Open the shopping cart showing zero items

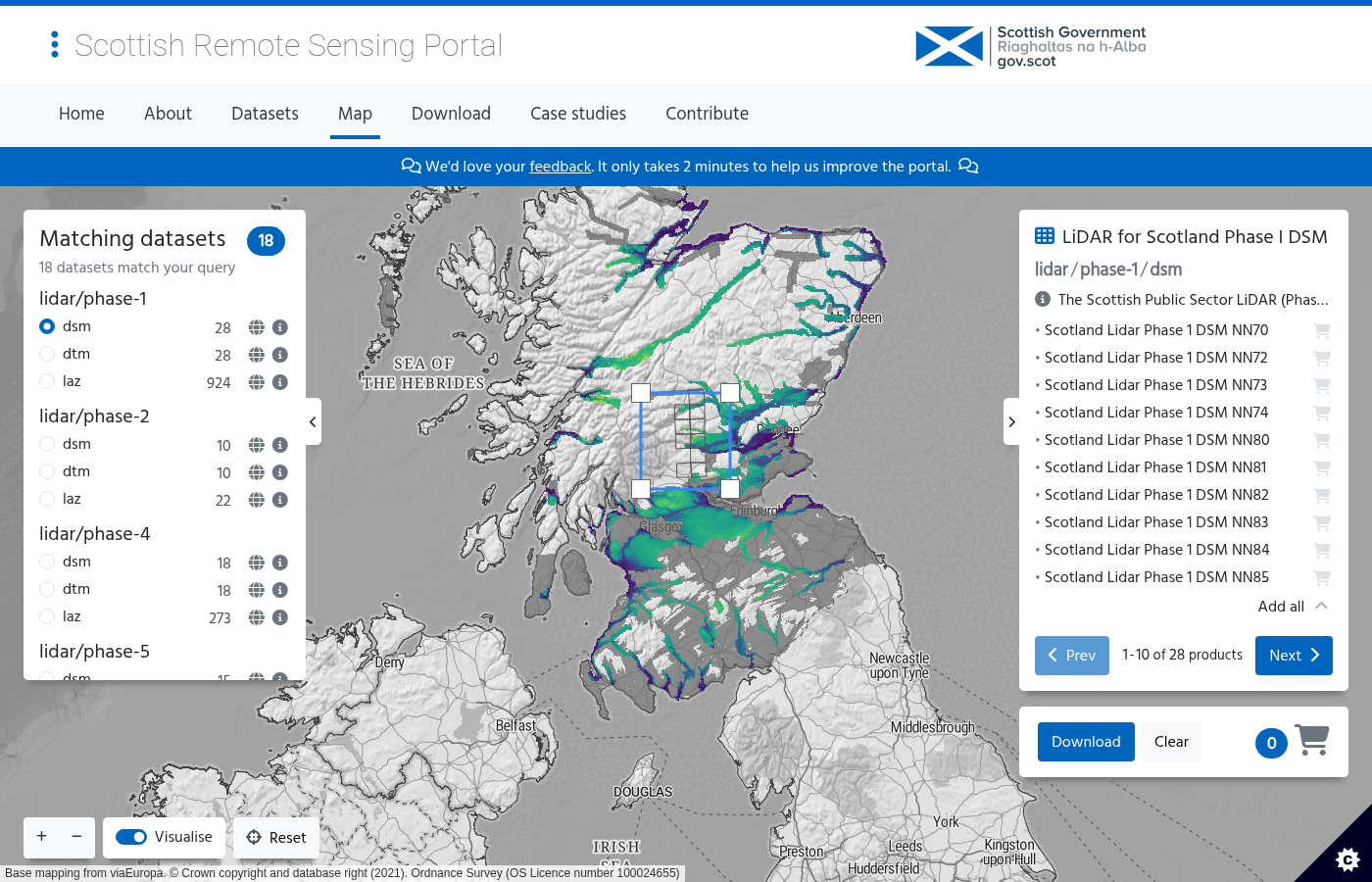click(1311, 740)
